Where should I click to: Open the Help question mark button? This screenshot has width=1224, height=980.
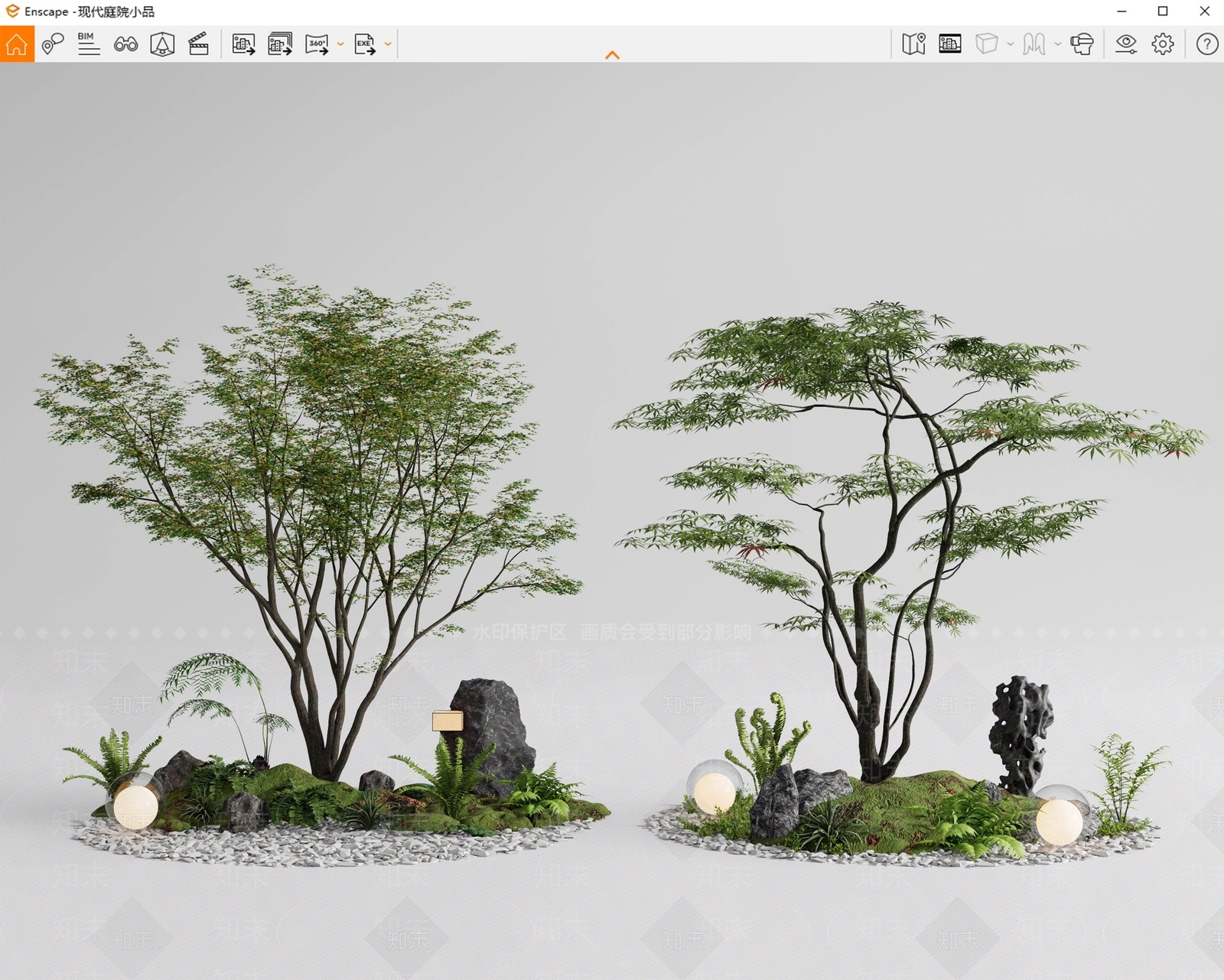[x=1207, y=44]
